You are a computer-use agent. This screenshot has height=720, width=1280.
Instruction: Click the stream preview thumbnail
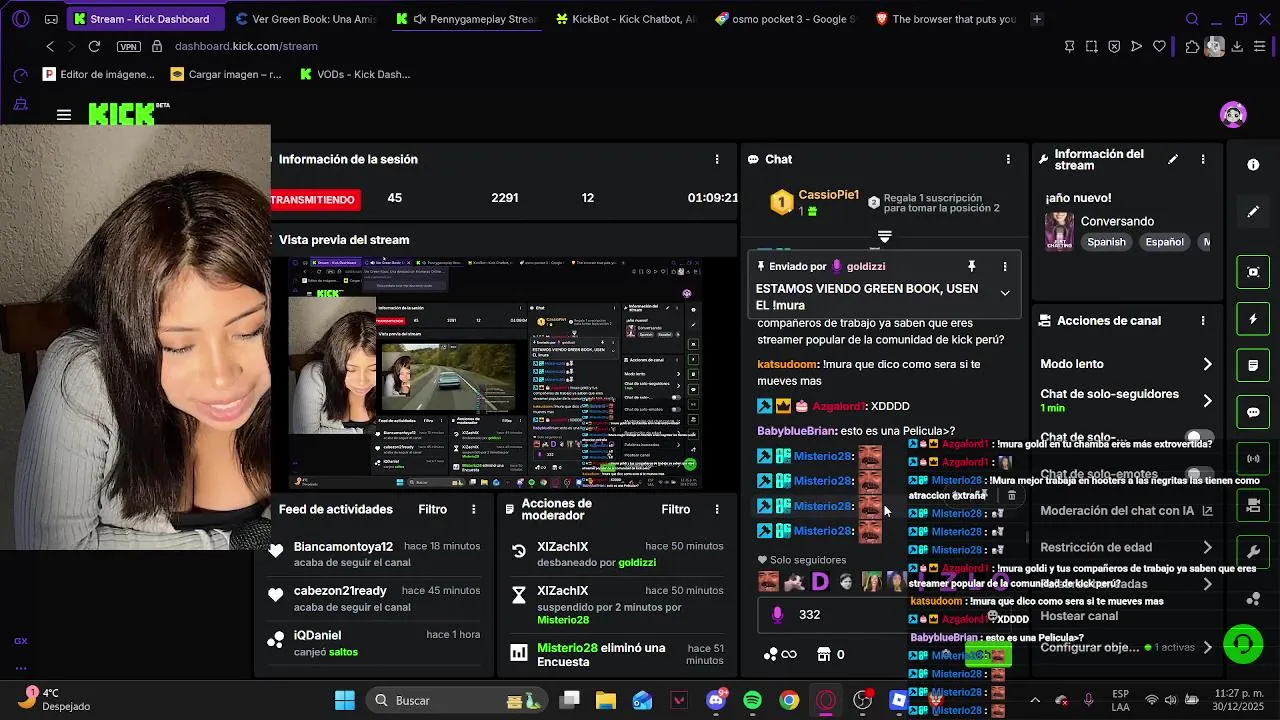[496, 373]
